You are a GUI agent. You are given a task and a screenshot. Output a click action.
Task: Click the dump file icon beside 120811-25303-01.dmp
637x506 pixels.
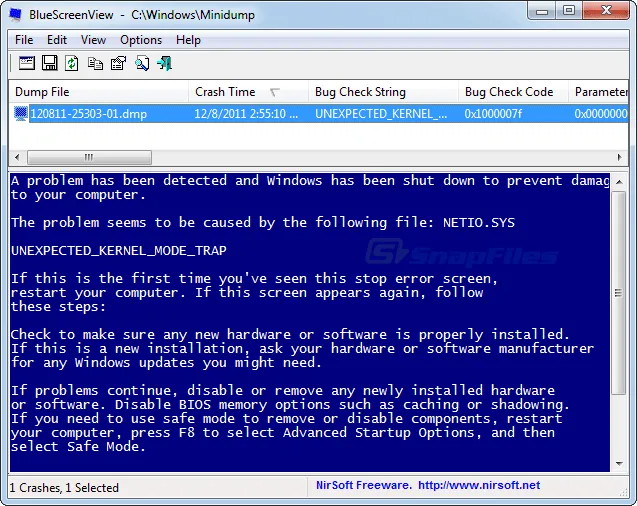coord(21,114)
